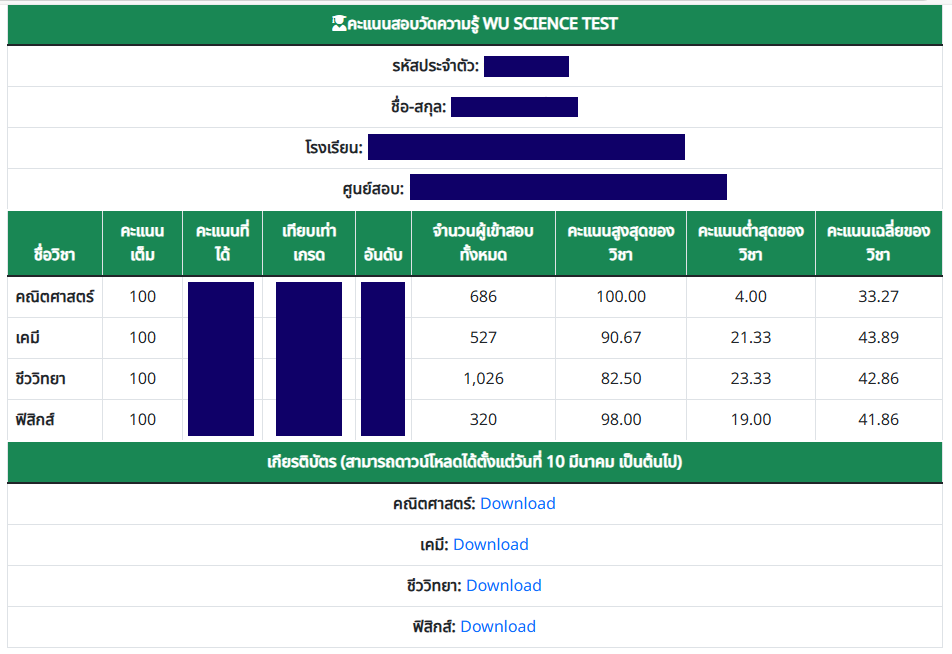
Task: Select the โรงเรียน field label
Action: (334, 148)
